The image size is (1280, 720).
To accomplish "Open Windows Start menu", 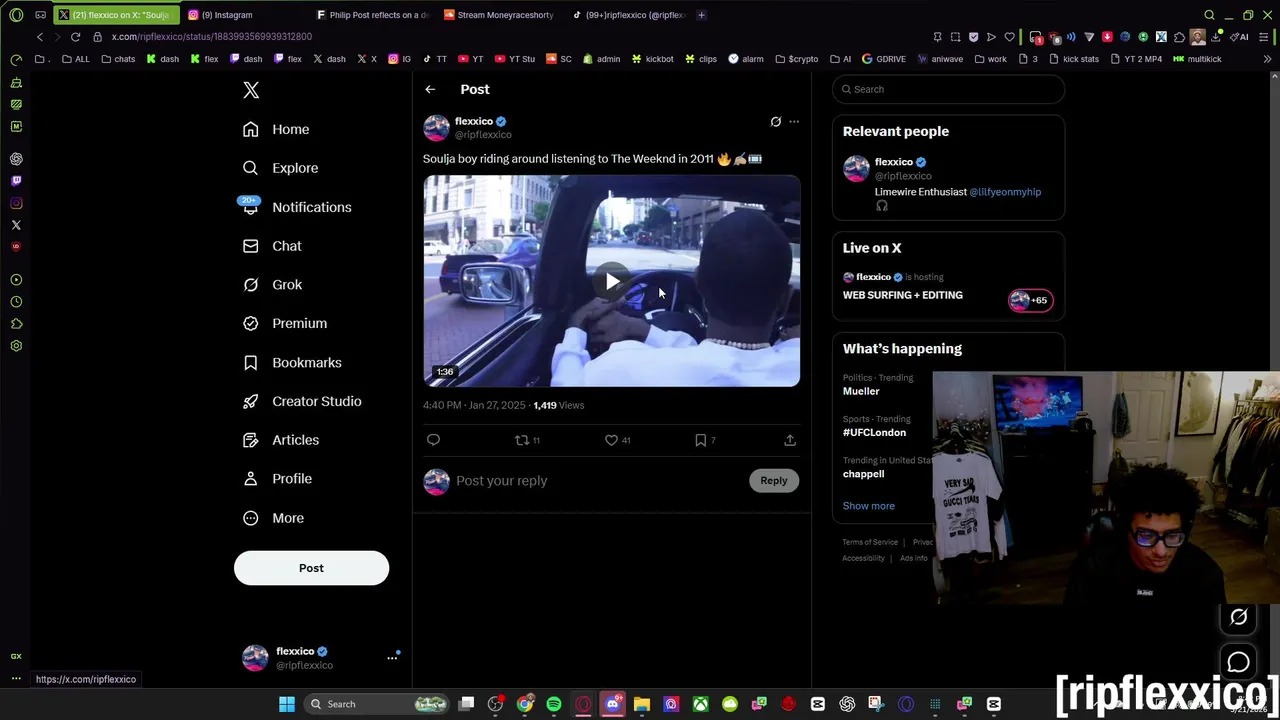I will (287, 704).
